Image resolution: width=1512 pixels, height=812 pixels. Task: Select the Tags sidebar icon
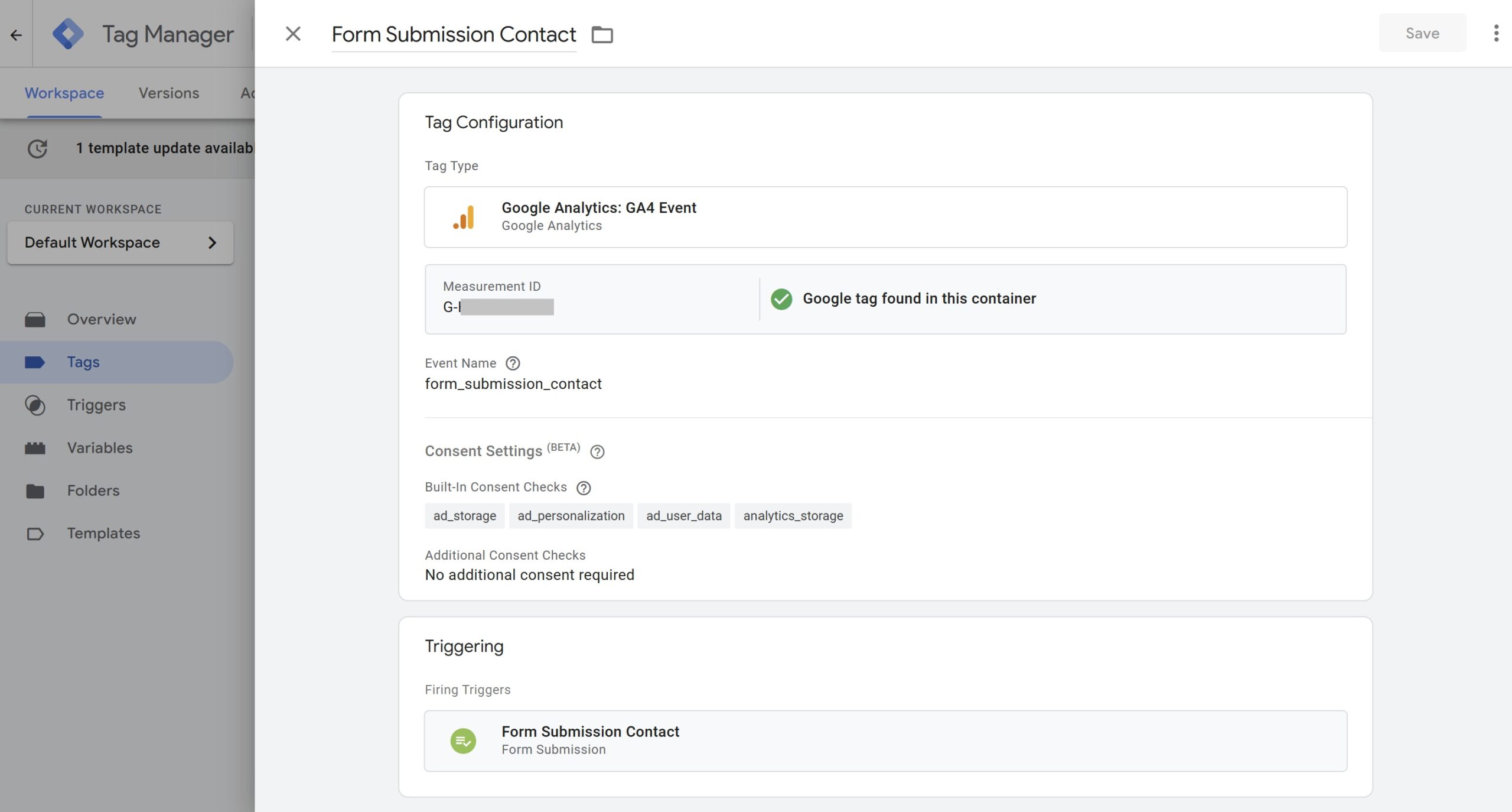pos(34,362)
